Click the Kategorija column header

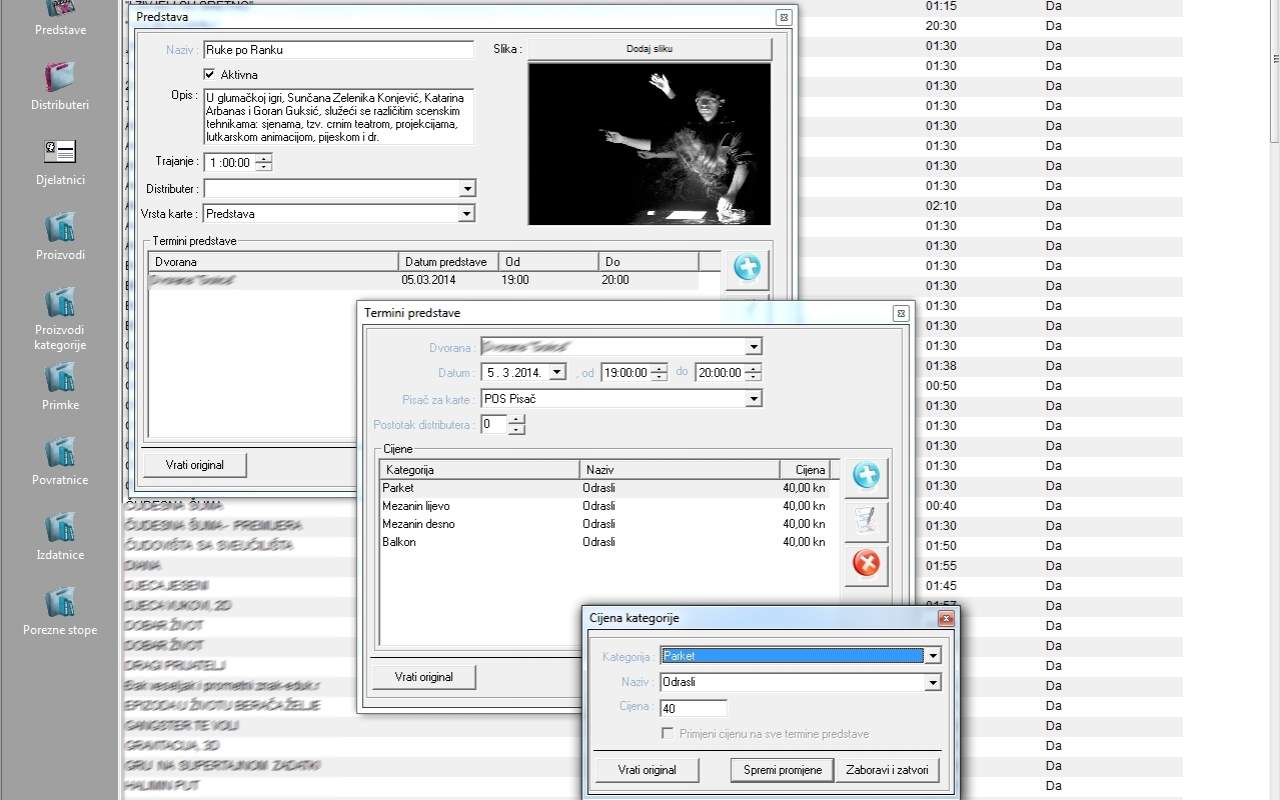point(479,470)
